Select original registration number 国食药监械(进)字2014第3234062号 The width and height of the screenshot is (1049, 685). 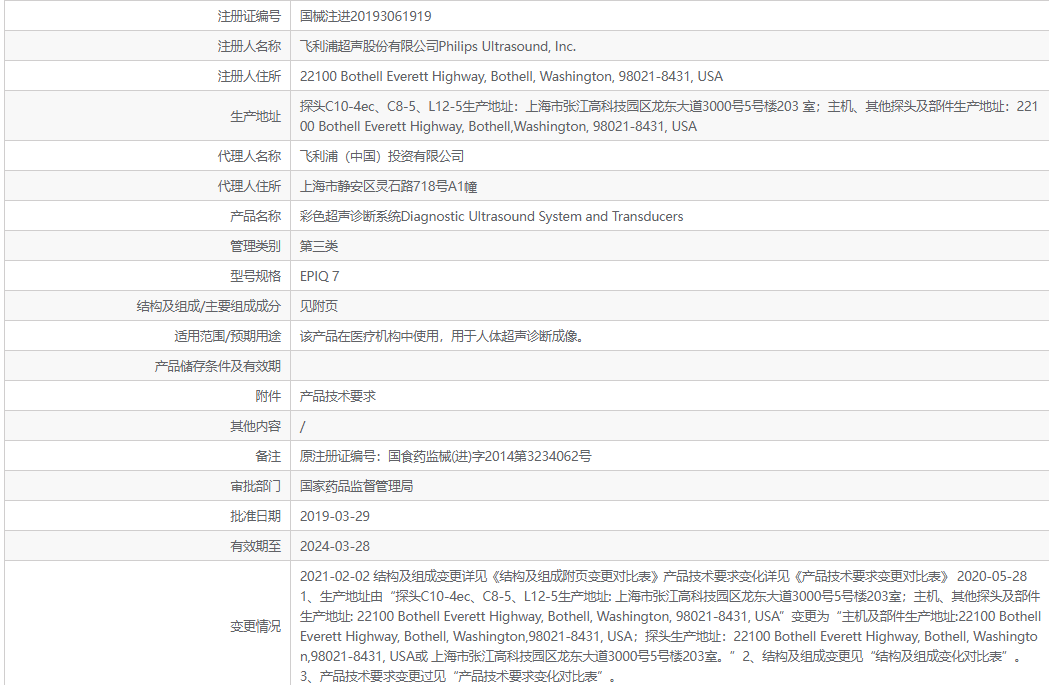[490, 456]
